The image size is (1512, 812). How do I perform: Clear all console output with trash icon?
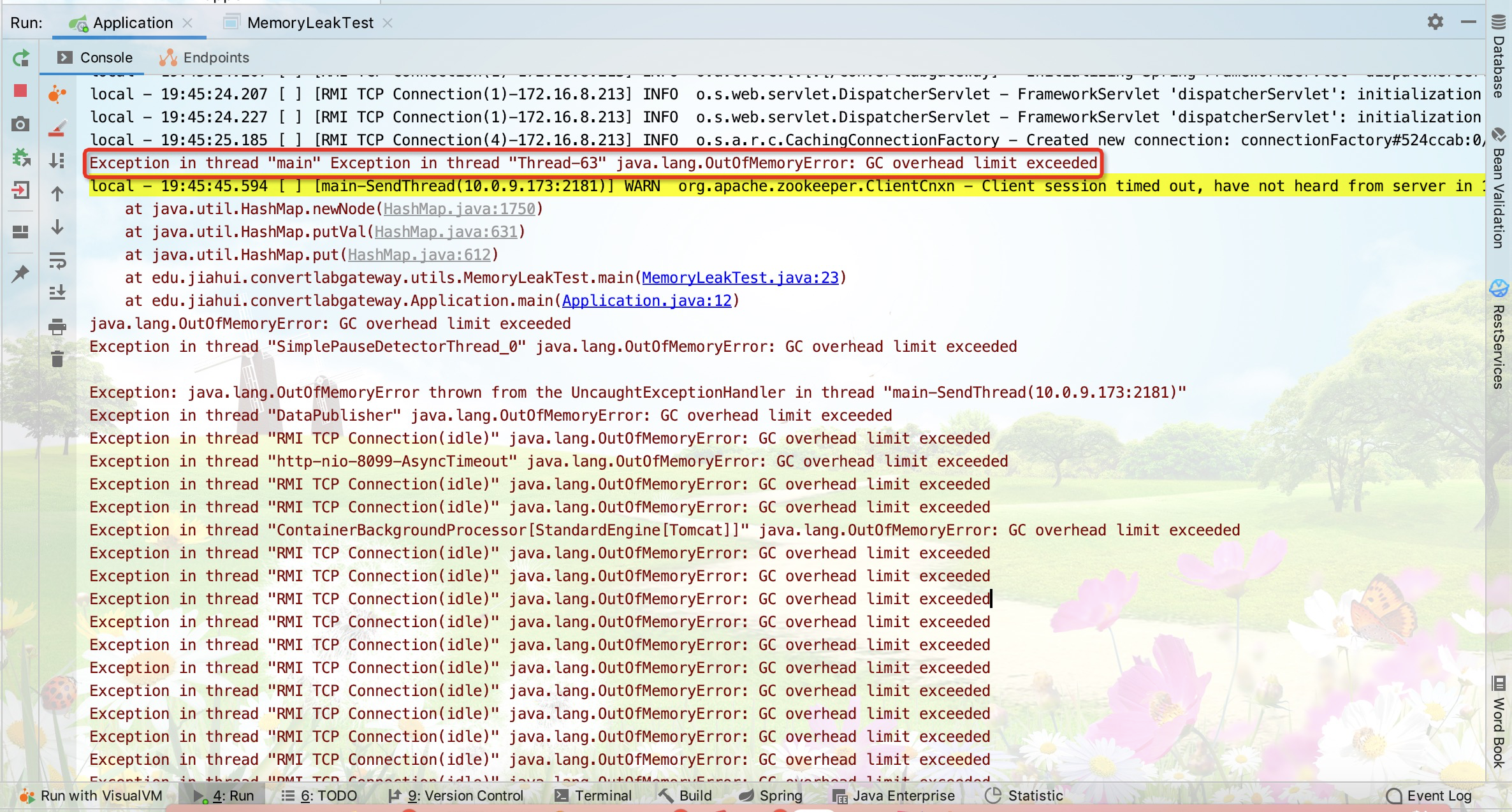tap(57, 359)
